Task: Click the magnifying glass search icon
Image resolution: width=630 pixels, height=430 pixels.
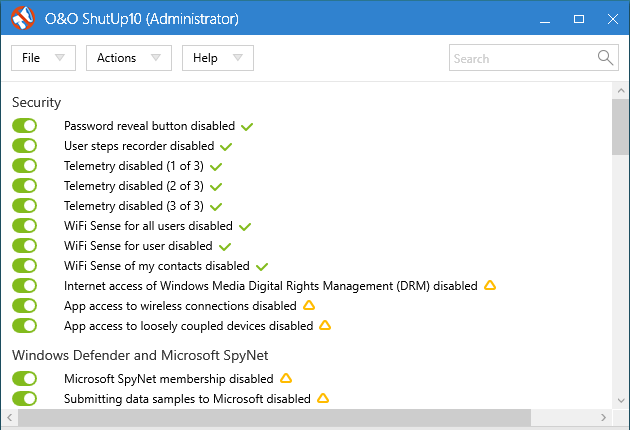Action: pos(605,58)
